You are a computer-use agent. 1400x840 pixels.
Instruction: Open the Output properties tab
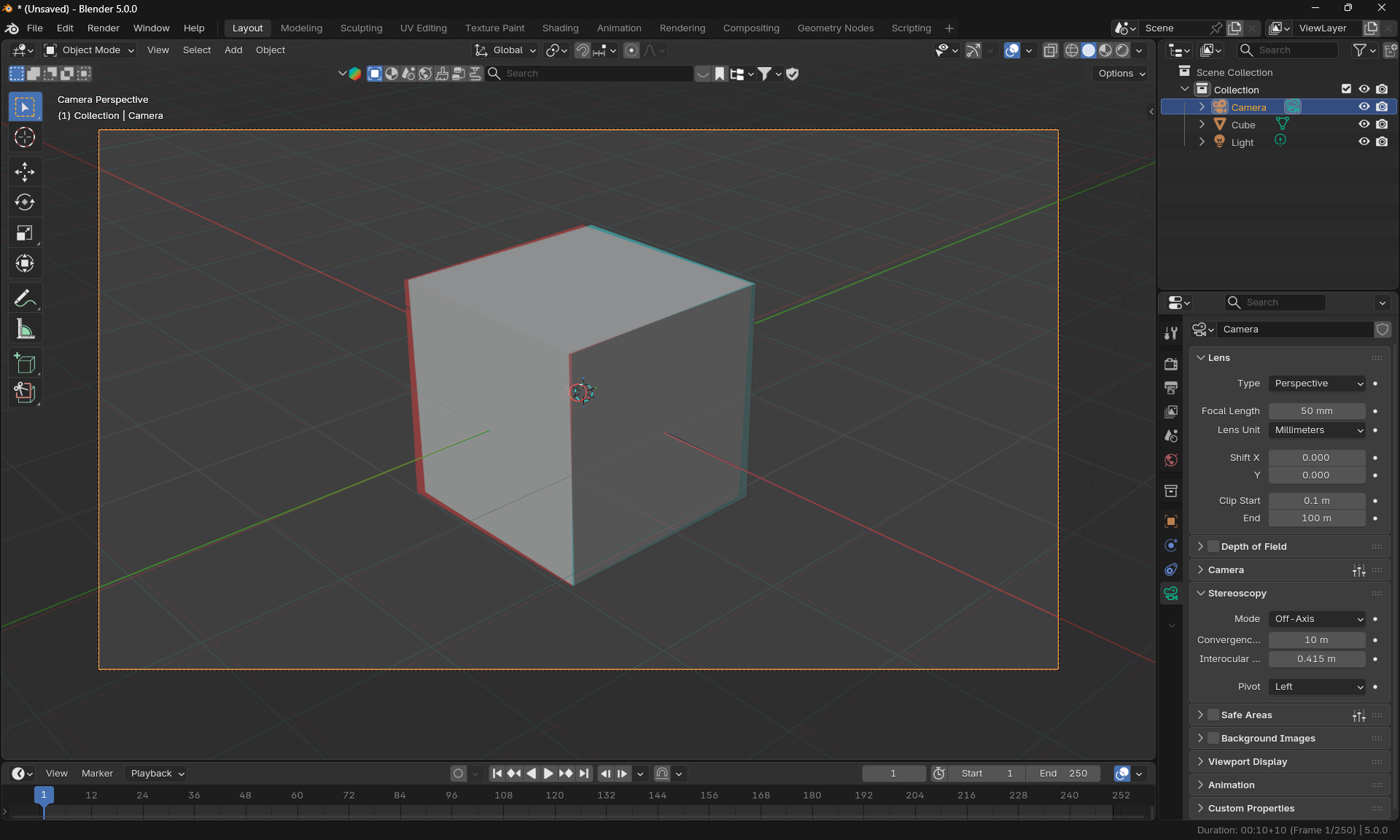tap(1171, 388)
